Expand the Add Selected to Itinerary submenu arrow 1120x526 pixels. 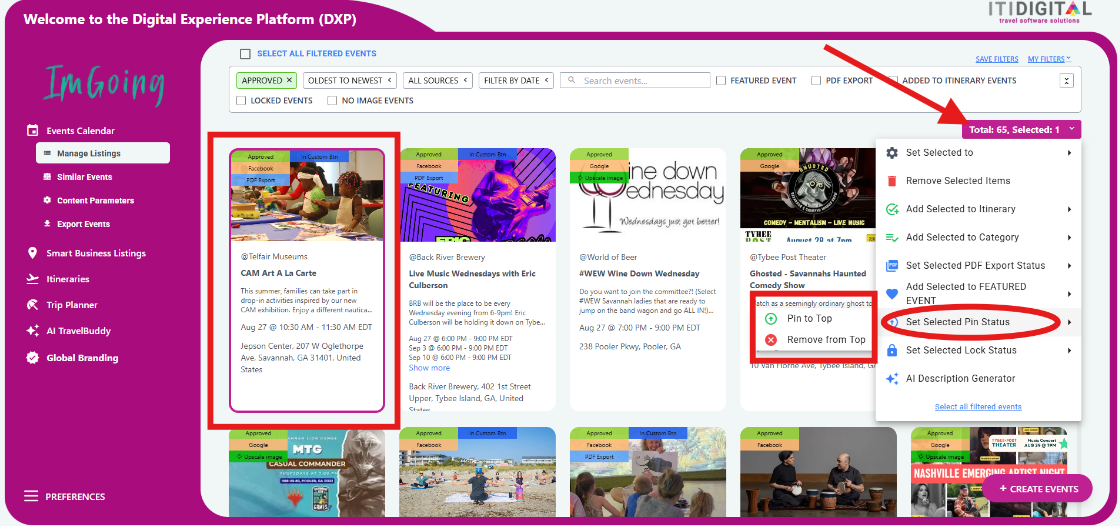click(x=1069, y=209)
